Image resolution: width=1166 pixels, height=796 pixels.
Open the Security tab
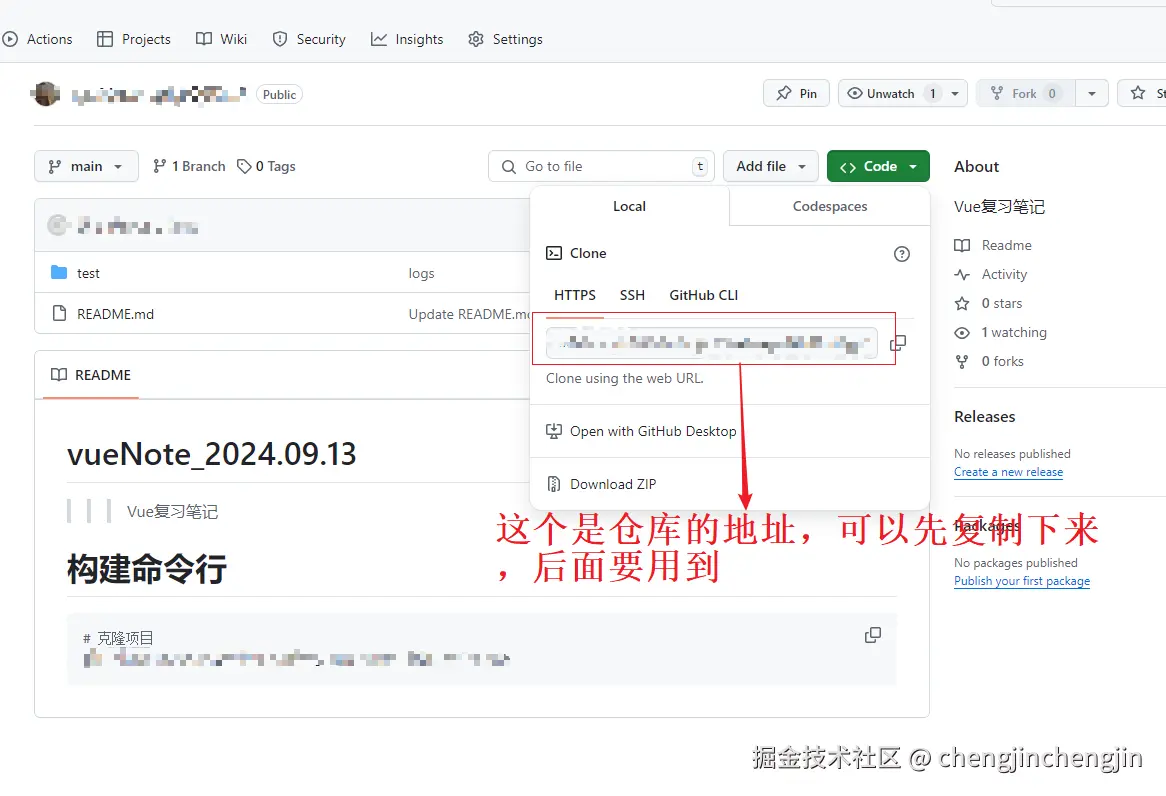pos(309,39)
